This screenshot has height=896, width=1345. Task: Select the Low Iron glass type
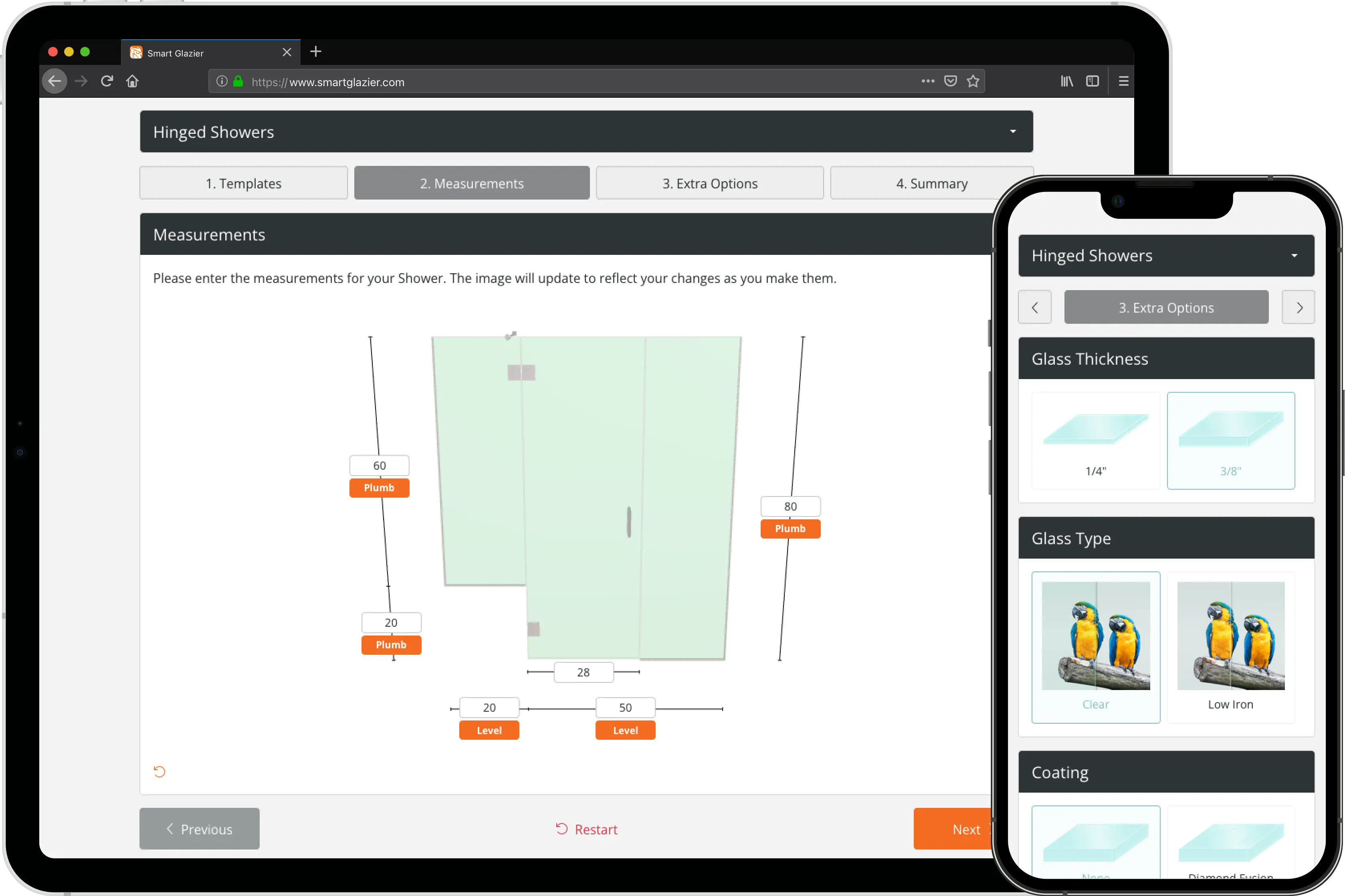1231,647
